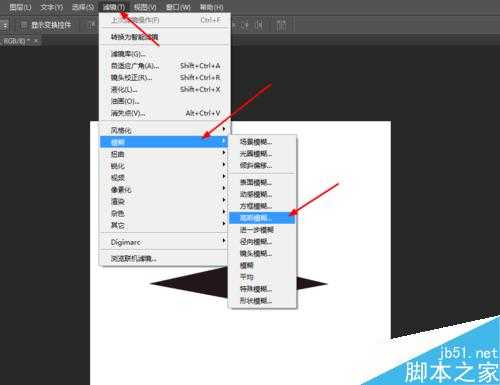Expand the 其它 submenu
Image resolution: width=500 pixels, height=385 pixels.
(164, 225)
